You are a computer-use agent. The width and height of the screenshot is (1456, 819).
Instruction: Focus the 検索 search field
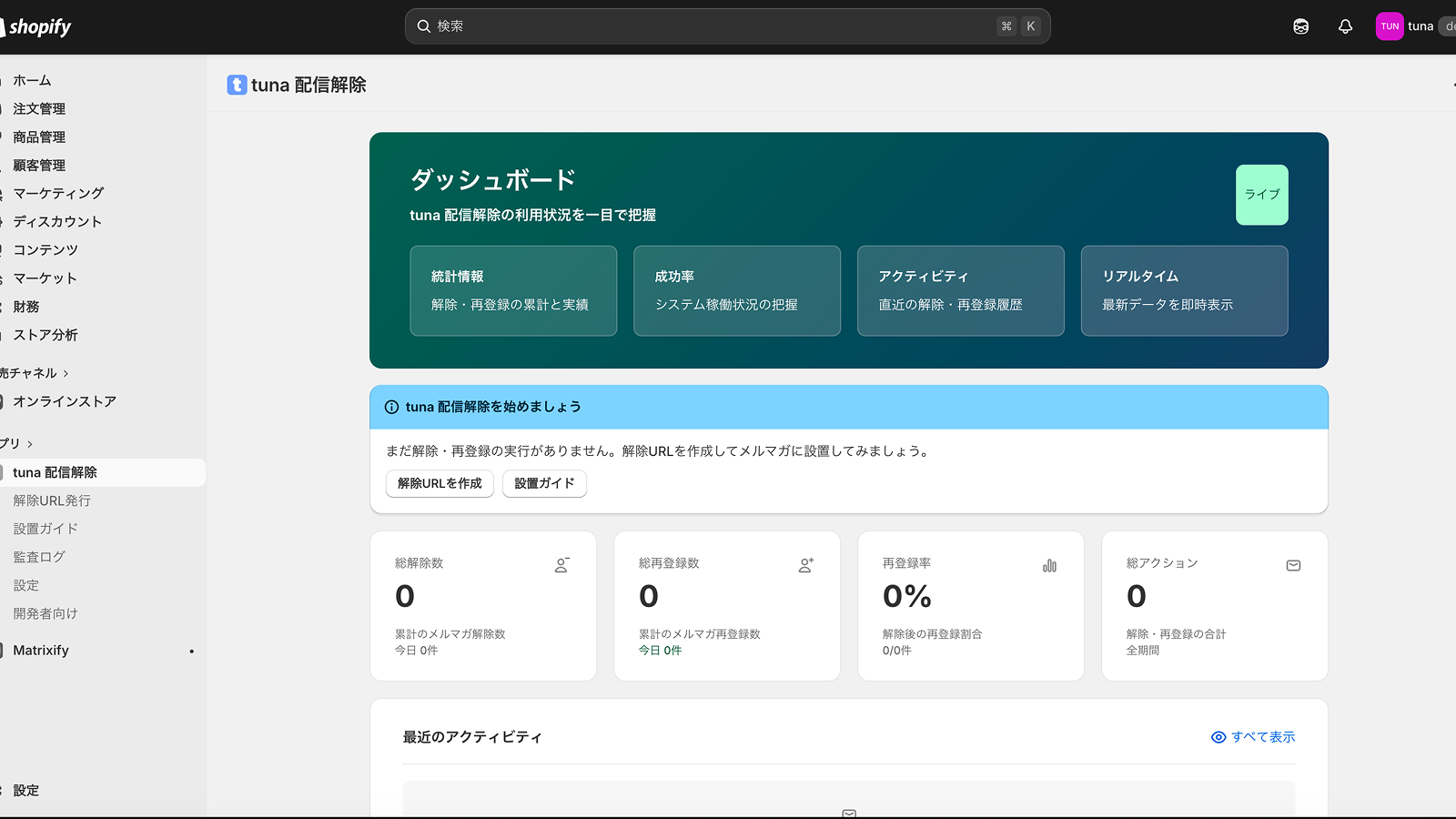(728, 26)
